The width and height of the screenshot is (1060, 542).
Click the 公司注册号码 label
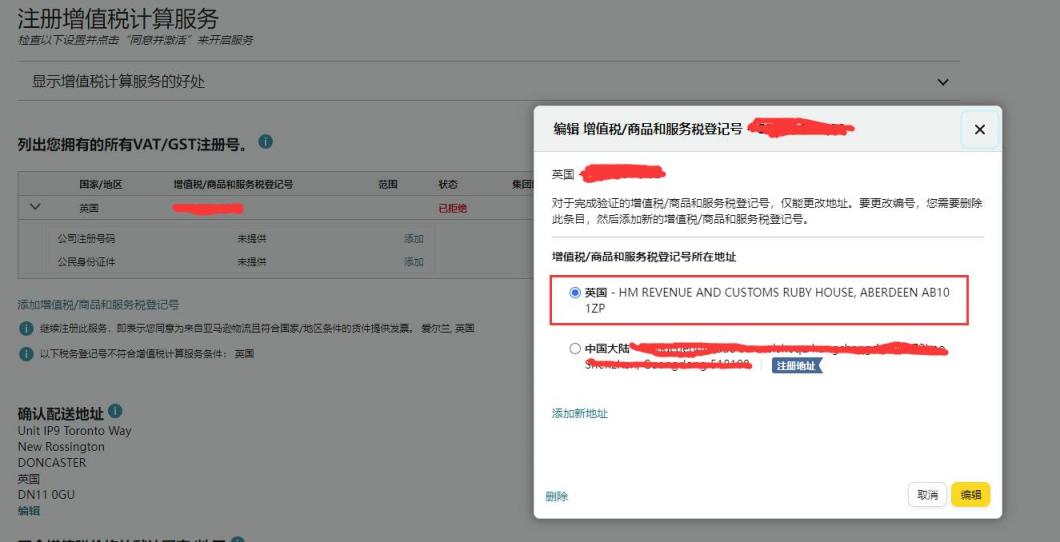[x=87, y=239]
